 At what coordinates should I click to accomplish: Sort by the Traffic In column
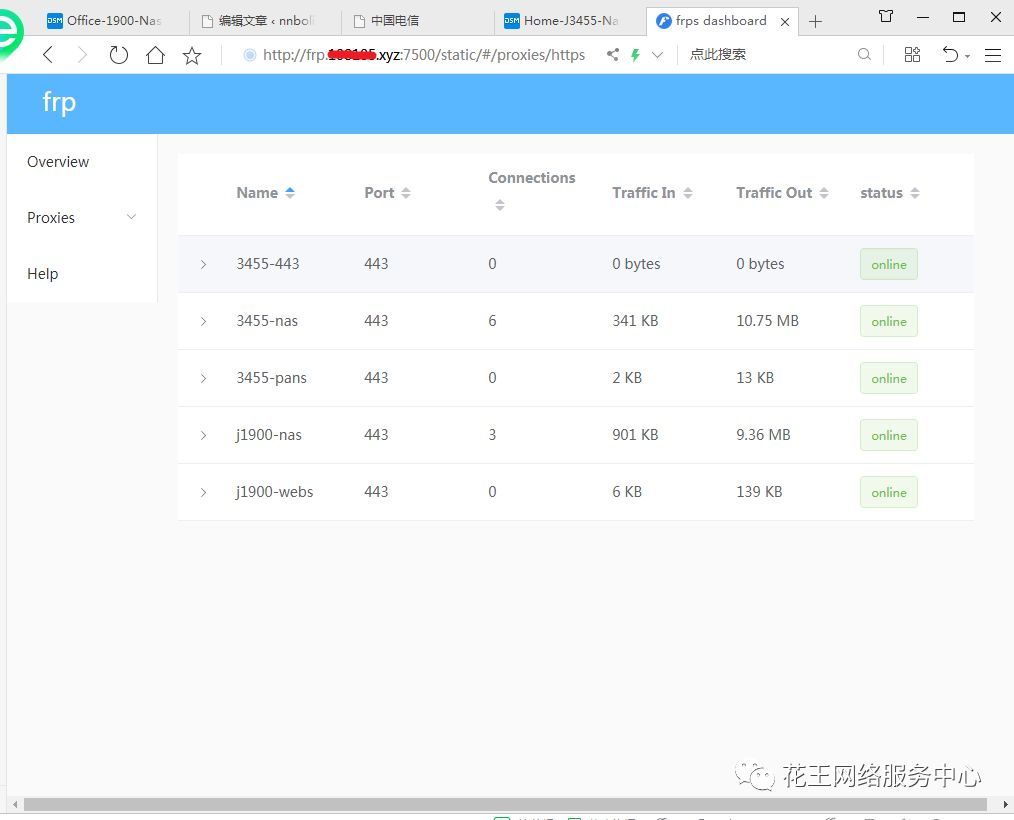coord(688,192)
